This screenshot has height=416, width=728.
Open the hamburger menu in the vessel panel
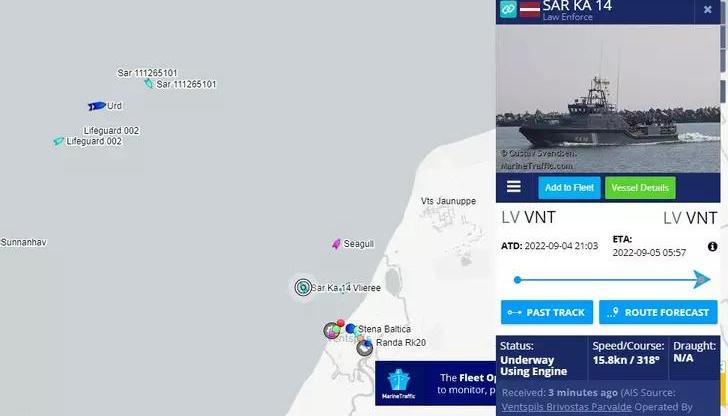pos(514,187)
